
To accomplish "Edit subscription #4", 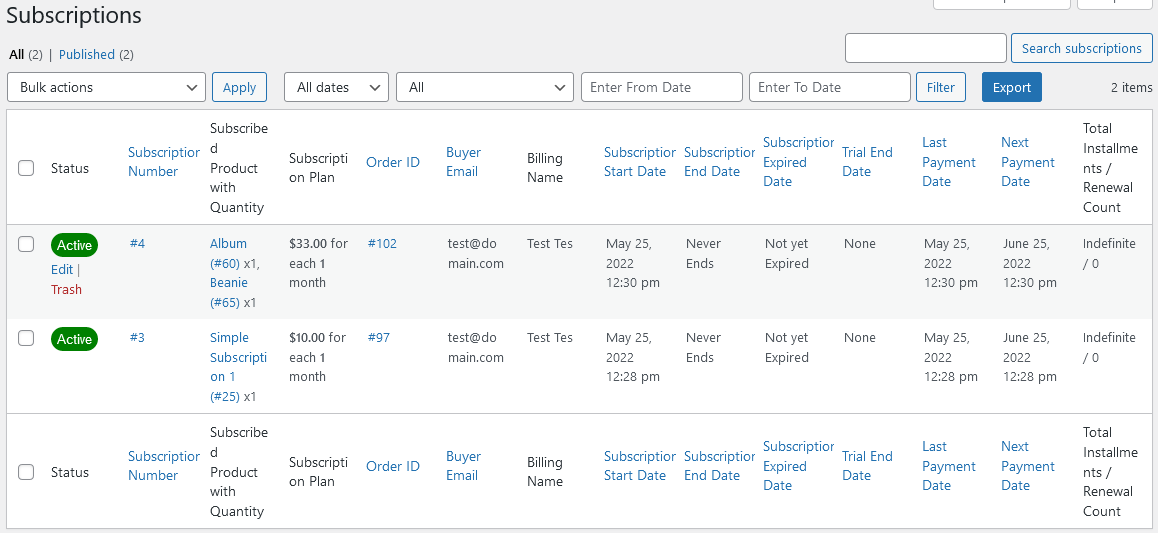I will tap(62, 269).
